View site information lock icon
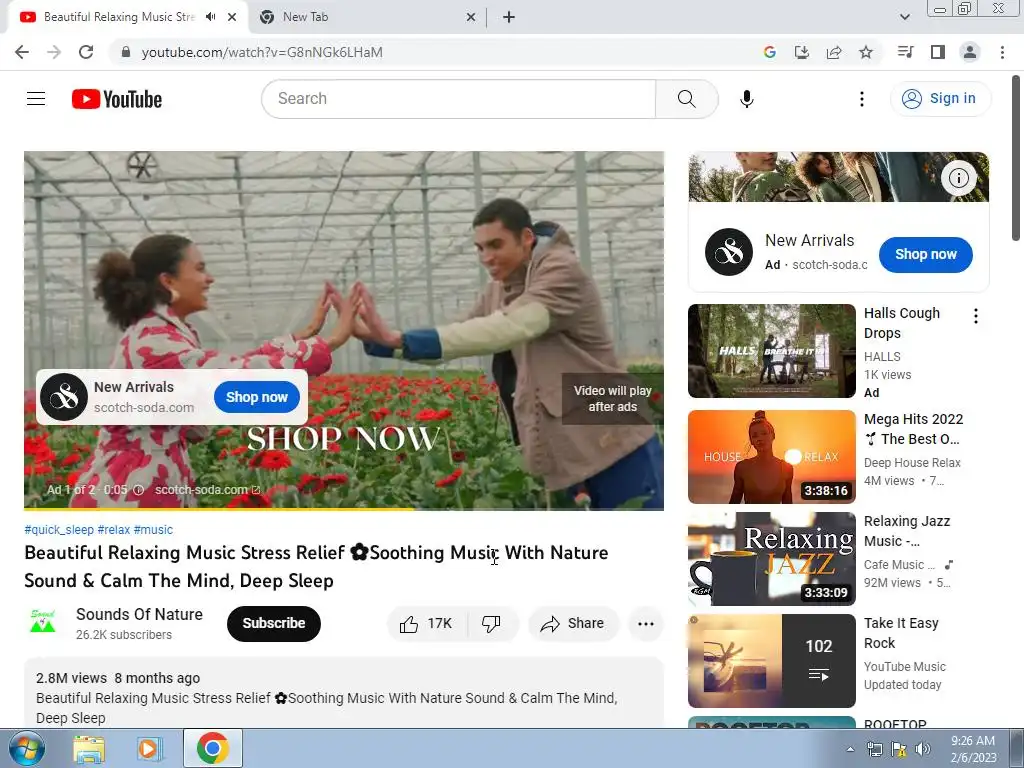 coord(126,52)
